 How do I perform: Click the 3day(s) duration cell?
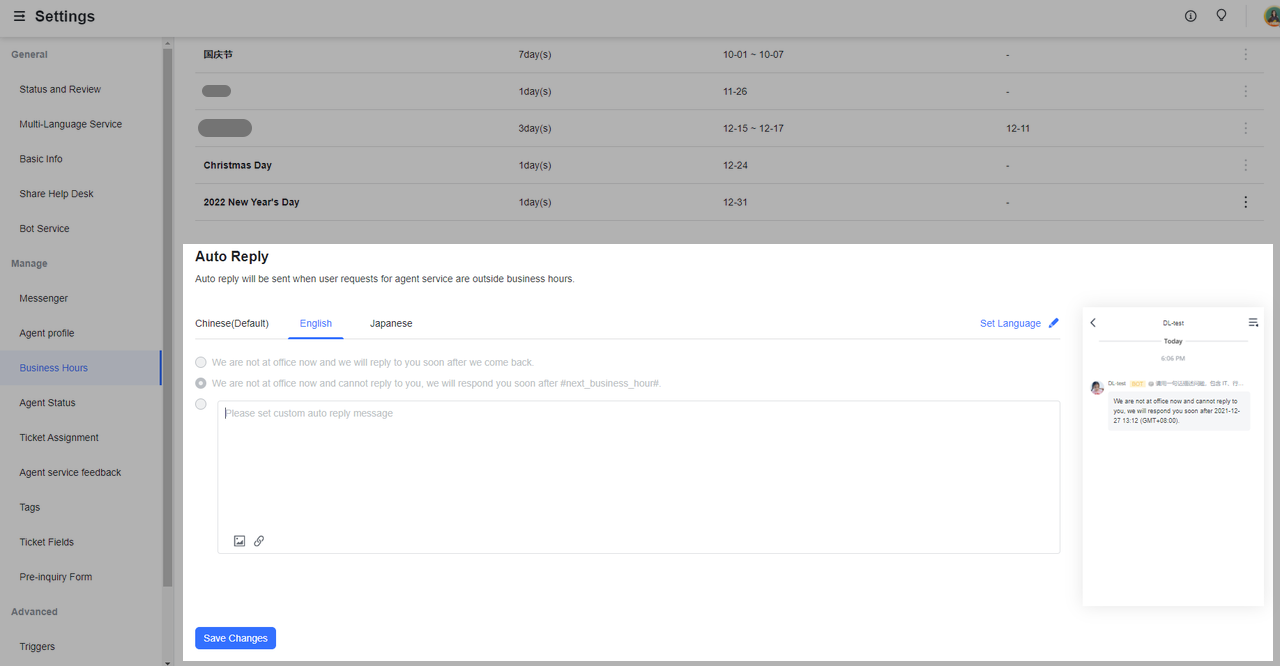tap(535, 128)
